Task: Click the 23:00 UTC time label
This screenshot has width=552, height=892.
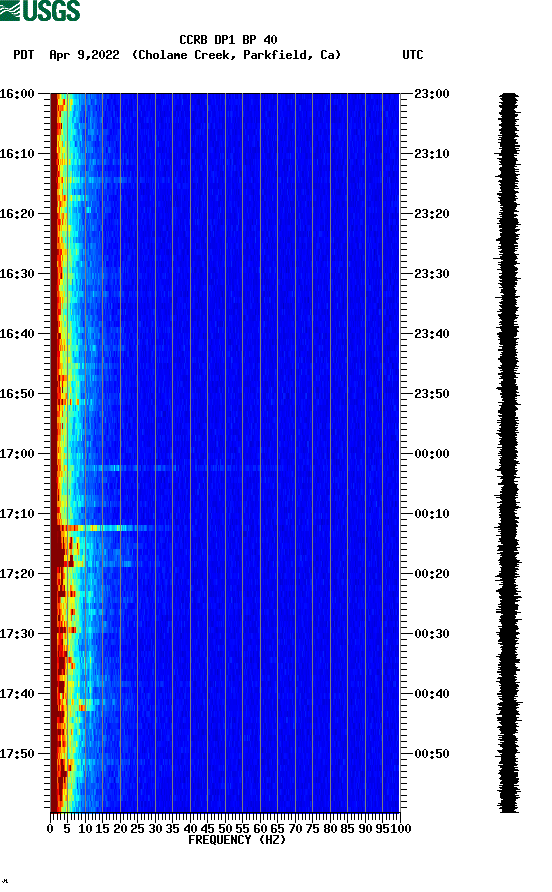Action: [432, 93]
